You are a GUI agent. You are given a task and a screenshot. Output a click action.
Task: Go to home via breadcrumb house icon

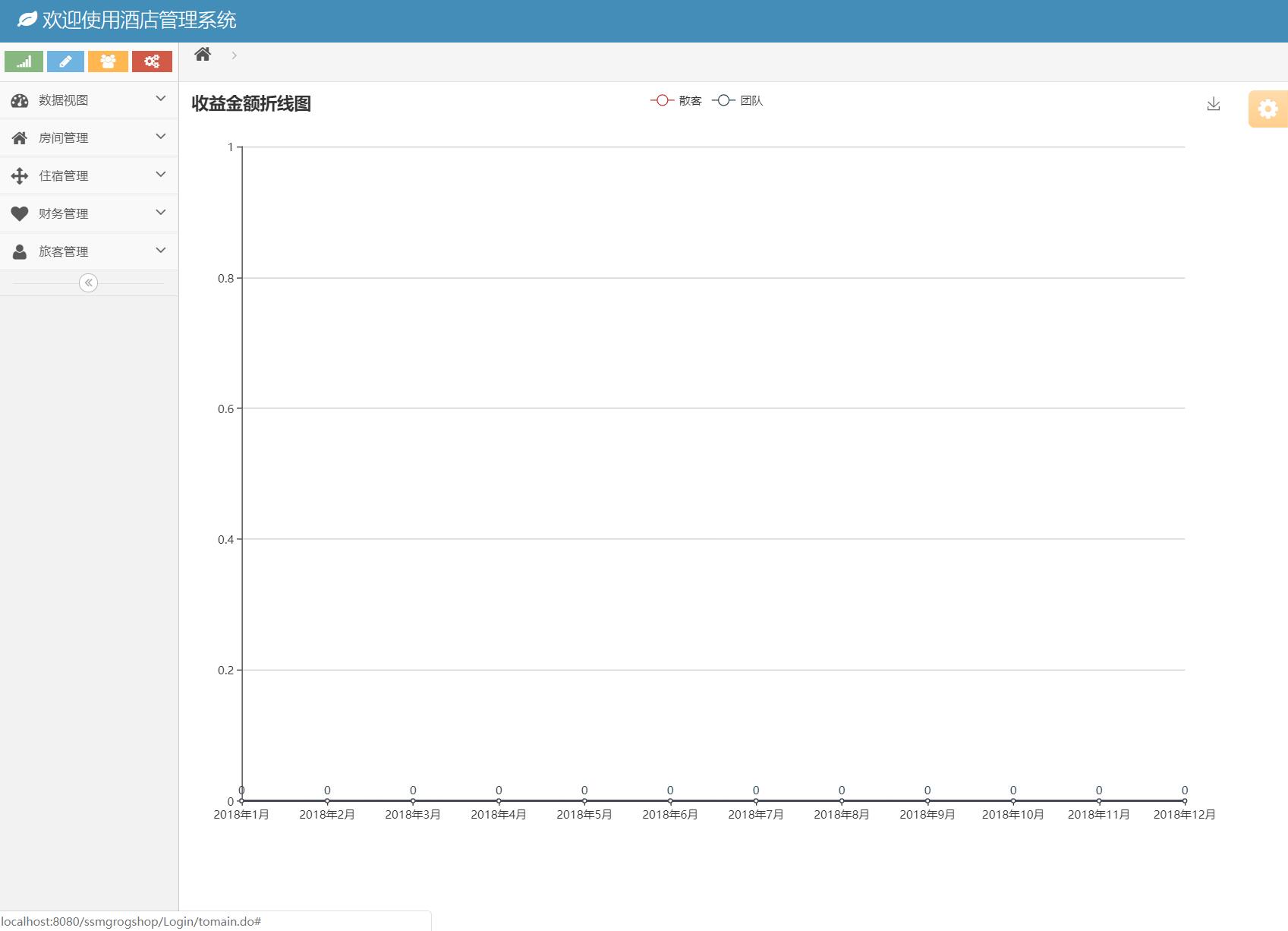(x=203, y=55)
